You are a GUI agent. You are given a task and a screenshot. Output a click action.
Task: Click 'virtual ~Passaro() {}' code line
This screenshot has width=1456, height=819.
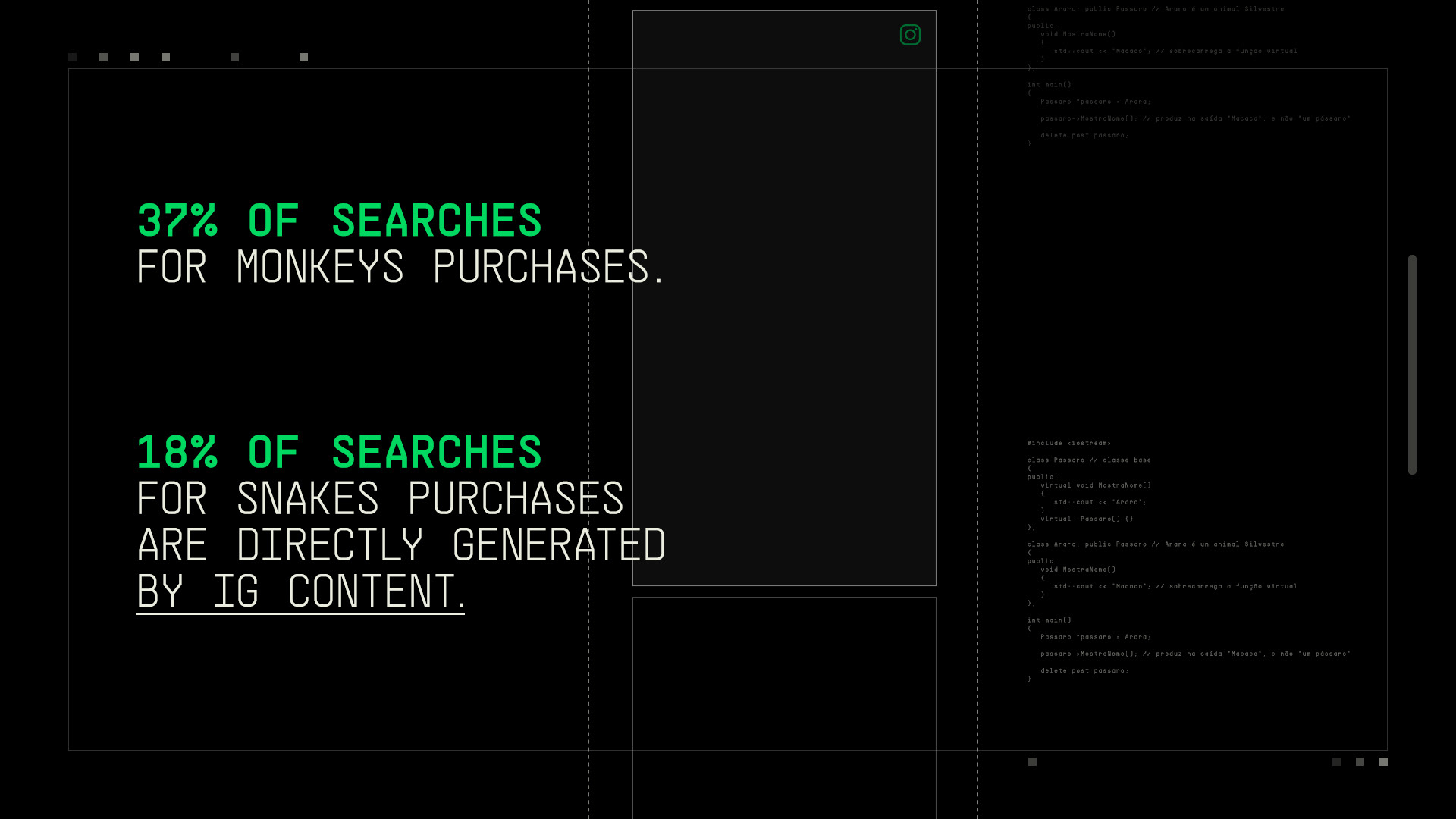(x=1087, y=519)
